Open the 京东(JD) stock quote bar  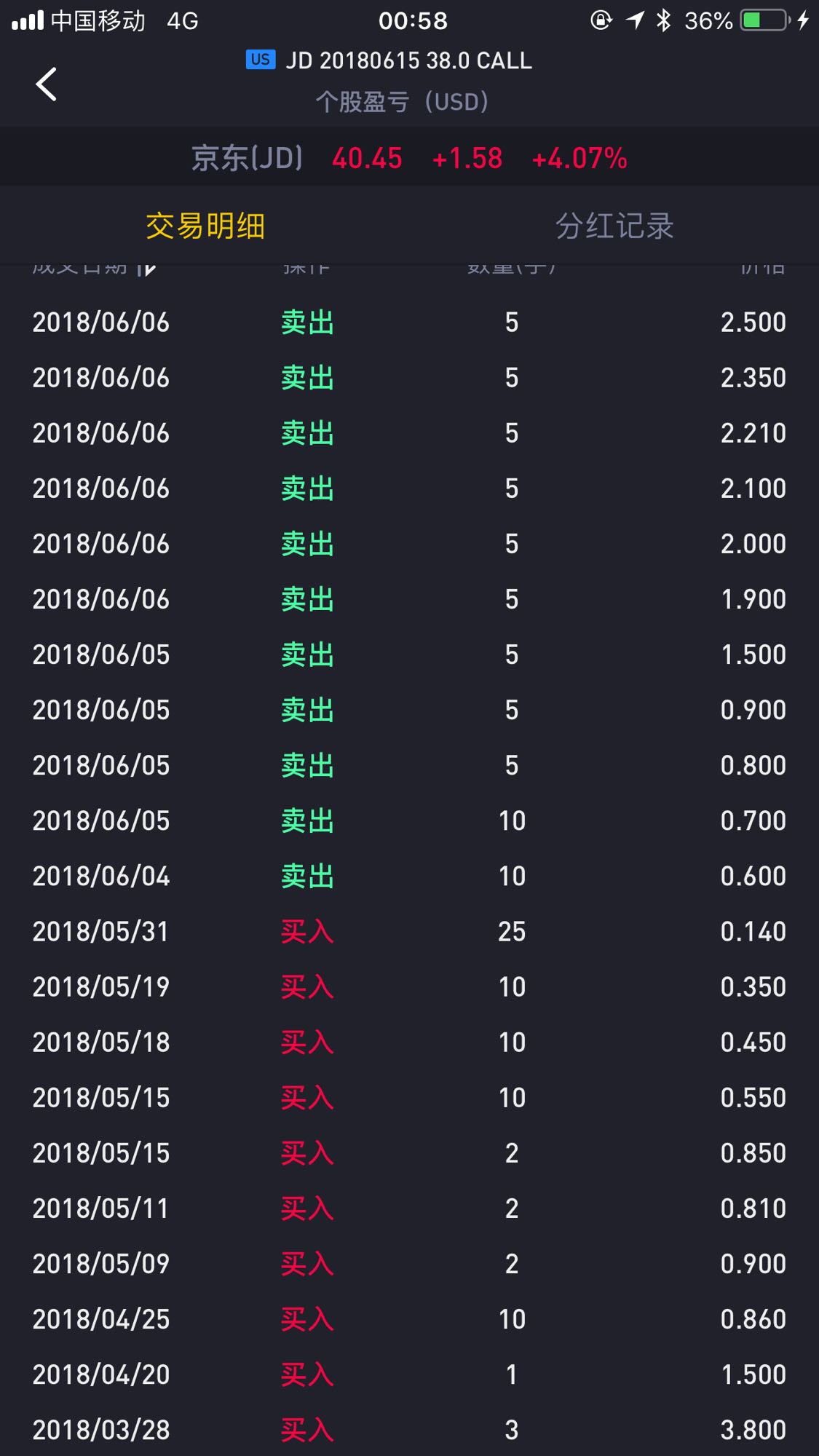(x=409, y=158)
